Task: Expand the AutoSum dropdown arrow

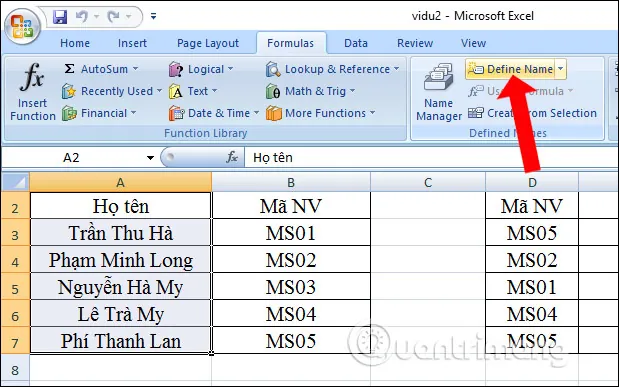Action: coord(135,69)
